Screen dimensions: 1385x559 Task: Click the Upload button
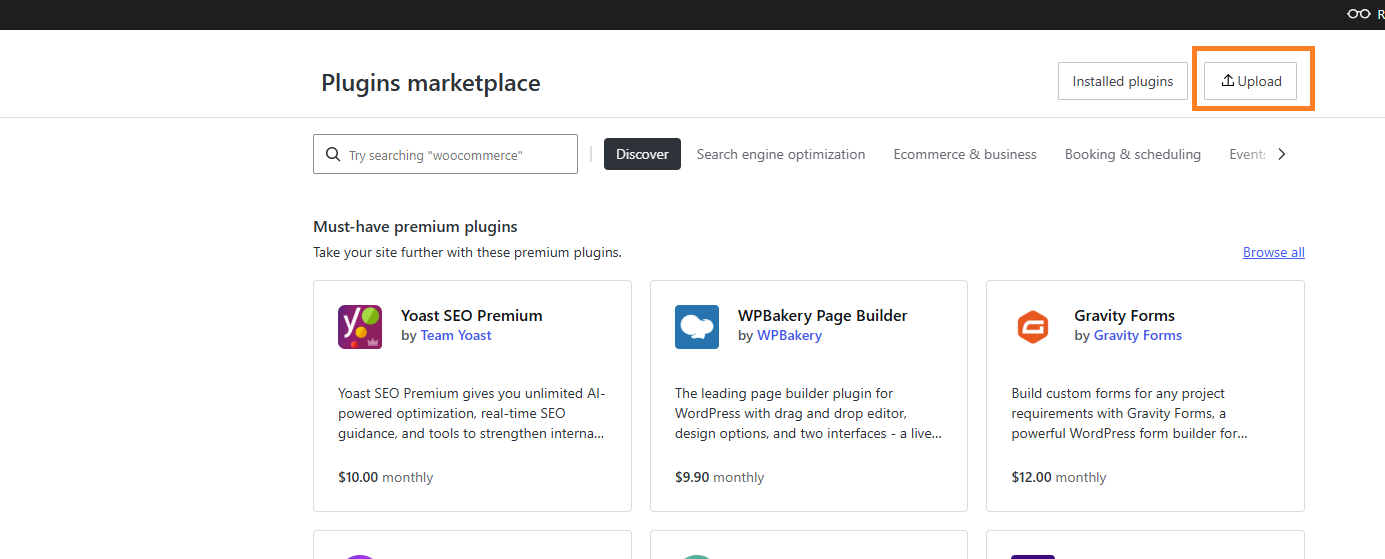(1250, 81)
